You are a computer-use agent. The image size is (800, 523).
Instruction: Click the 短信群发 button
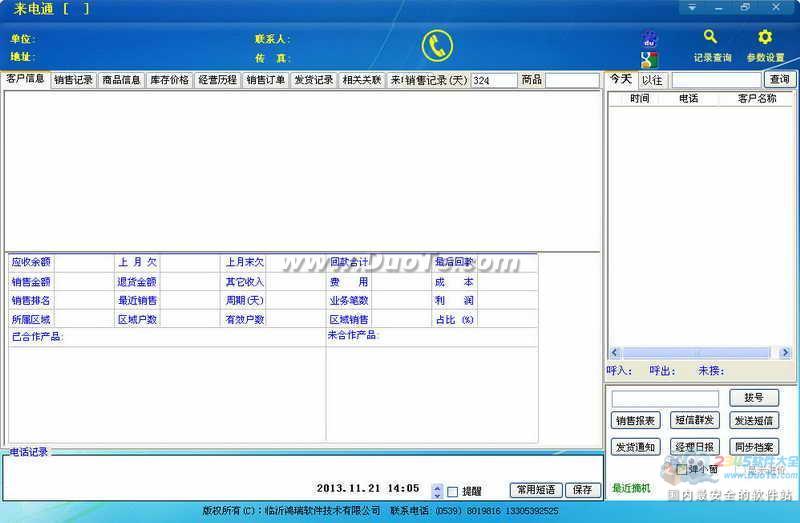(x=694, y=420)
